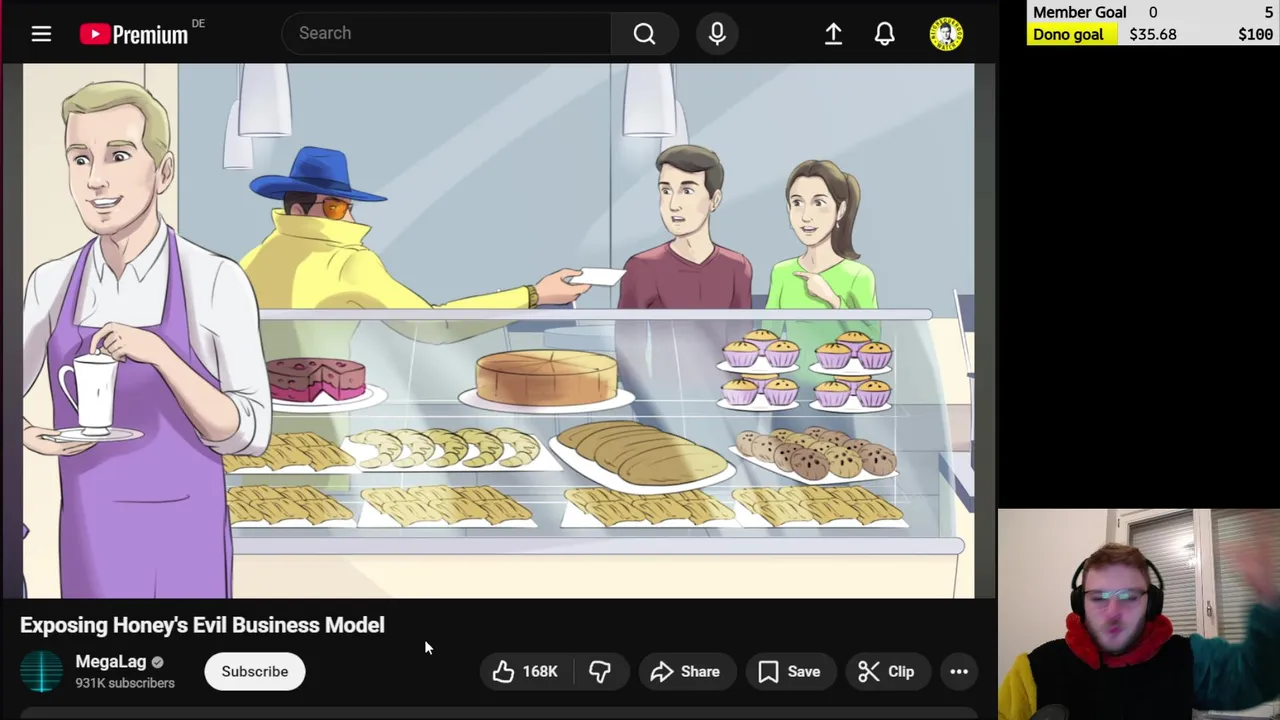Click the video player to pause
The width and height of the screenshot is (1280, 720).
pyautogui.click(x=498, y=331)
